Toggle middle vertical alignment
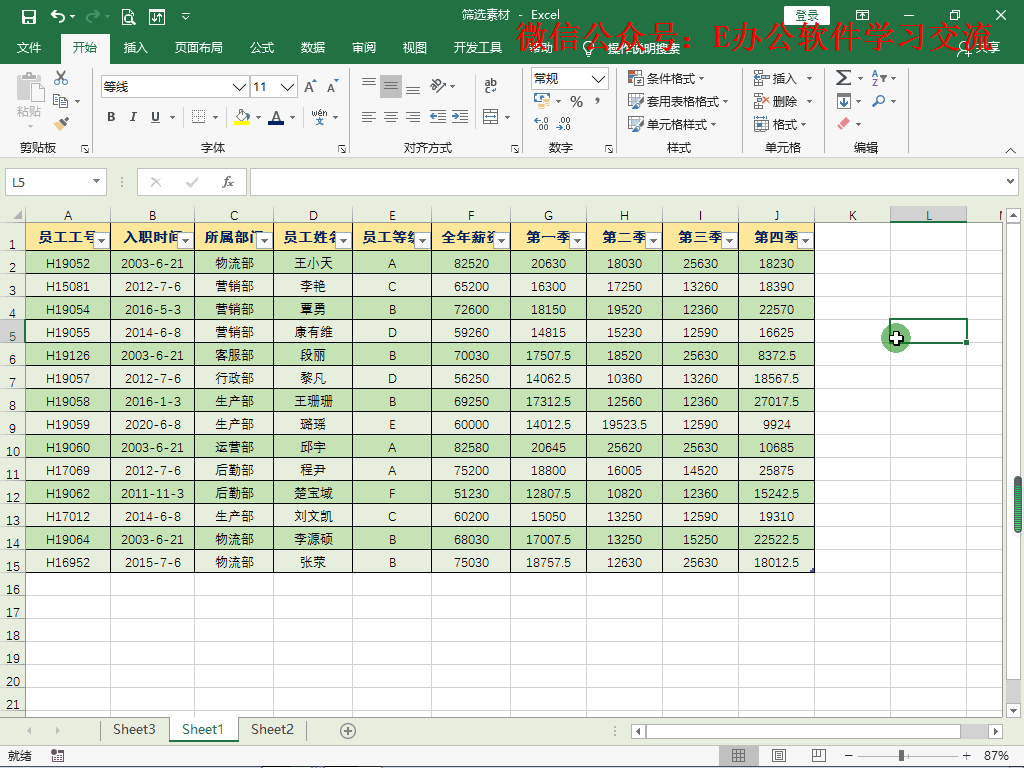The height and width of the screenshot is (768, 1024). [x=391, y=86]
